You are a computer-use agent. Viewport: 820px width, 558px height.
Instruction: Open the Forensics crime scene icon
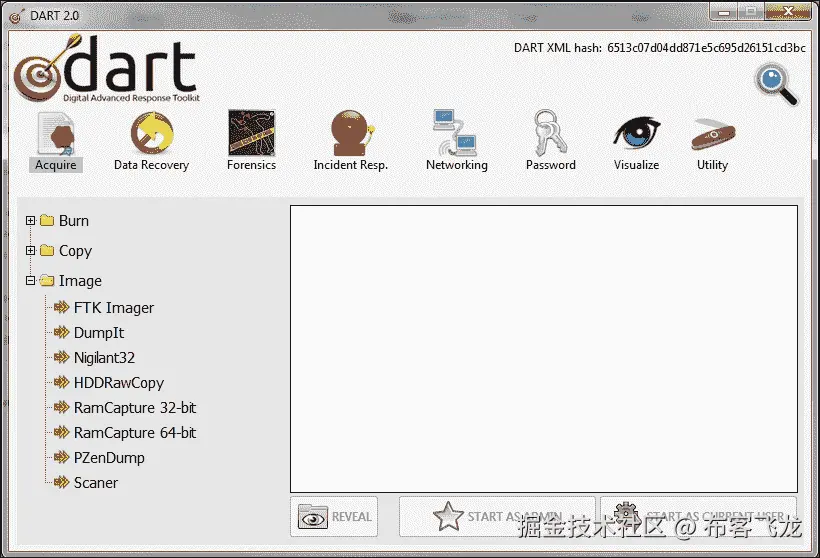252,133
